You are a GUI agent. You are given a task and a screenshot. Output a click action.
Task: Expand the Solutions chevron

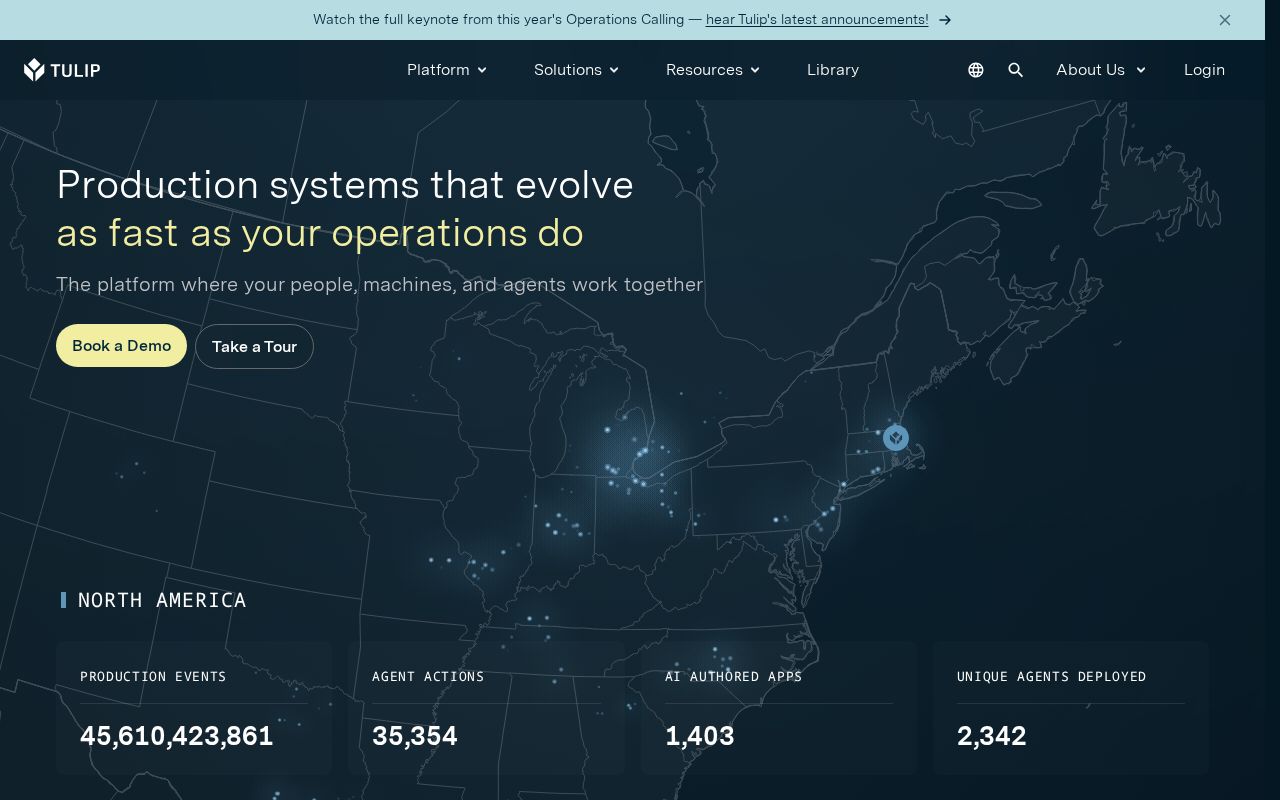[614, 70]
